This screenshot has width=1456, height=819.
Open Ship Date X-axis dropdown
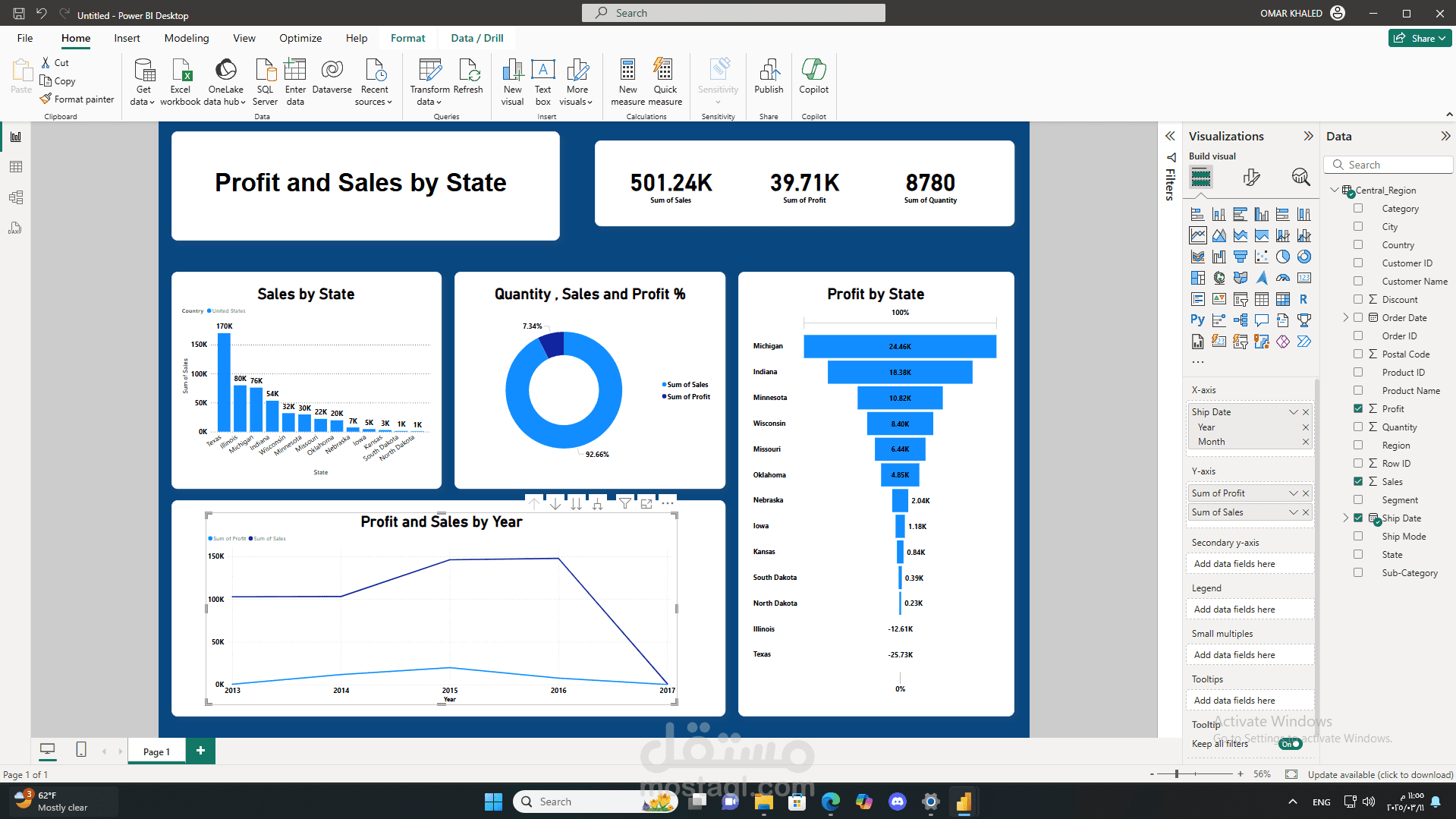1293,412
